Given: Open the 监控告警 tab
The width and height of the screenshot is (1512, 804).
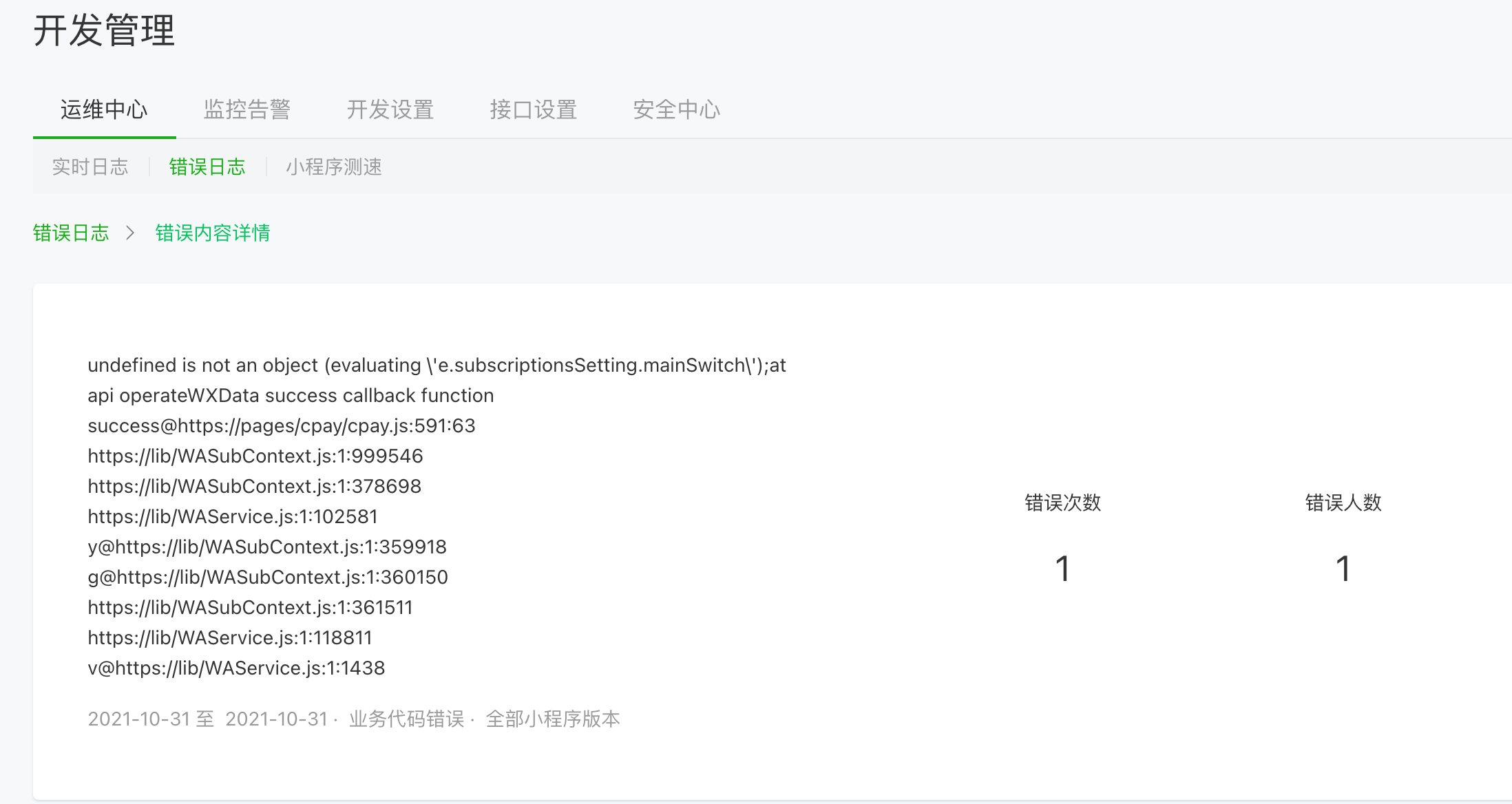Looking at the screenshot, I should click(247, 110).
